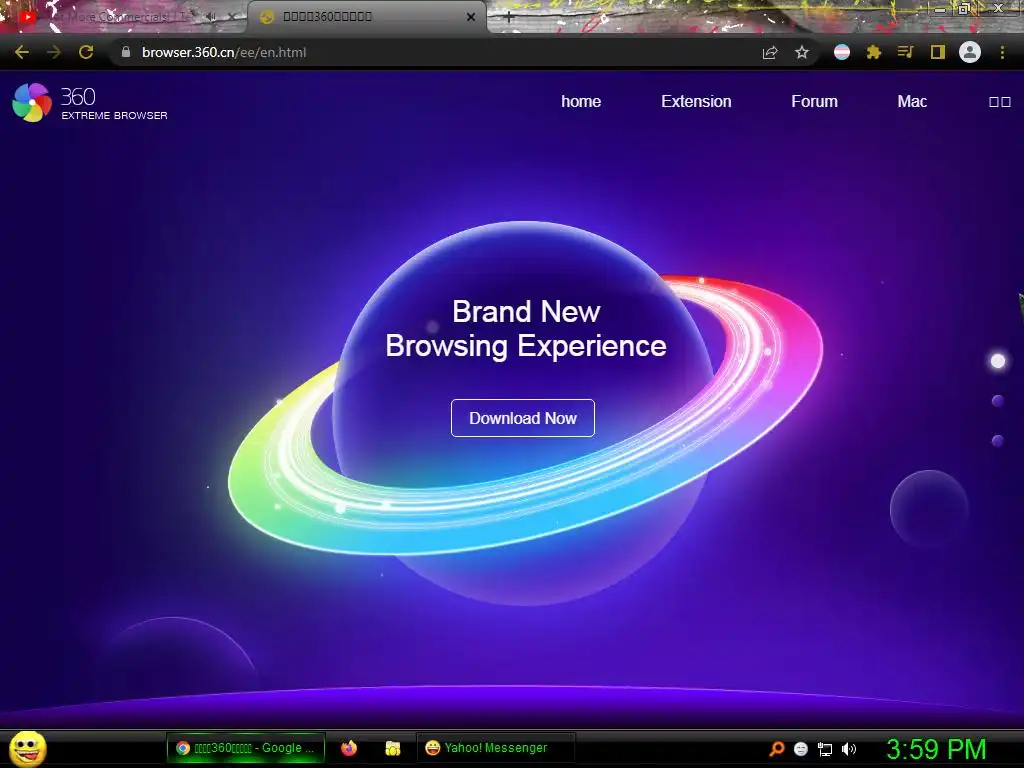1024x768 pixels.
Task: Select the first page indicator dot
Action: [x=998, y=361]
